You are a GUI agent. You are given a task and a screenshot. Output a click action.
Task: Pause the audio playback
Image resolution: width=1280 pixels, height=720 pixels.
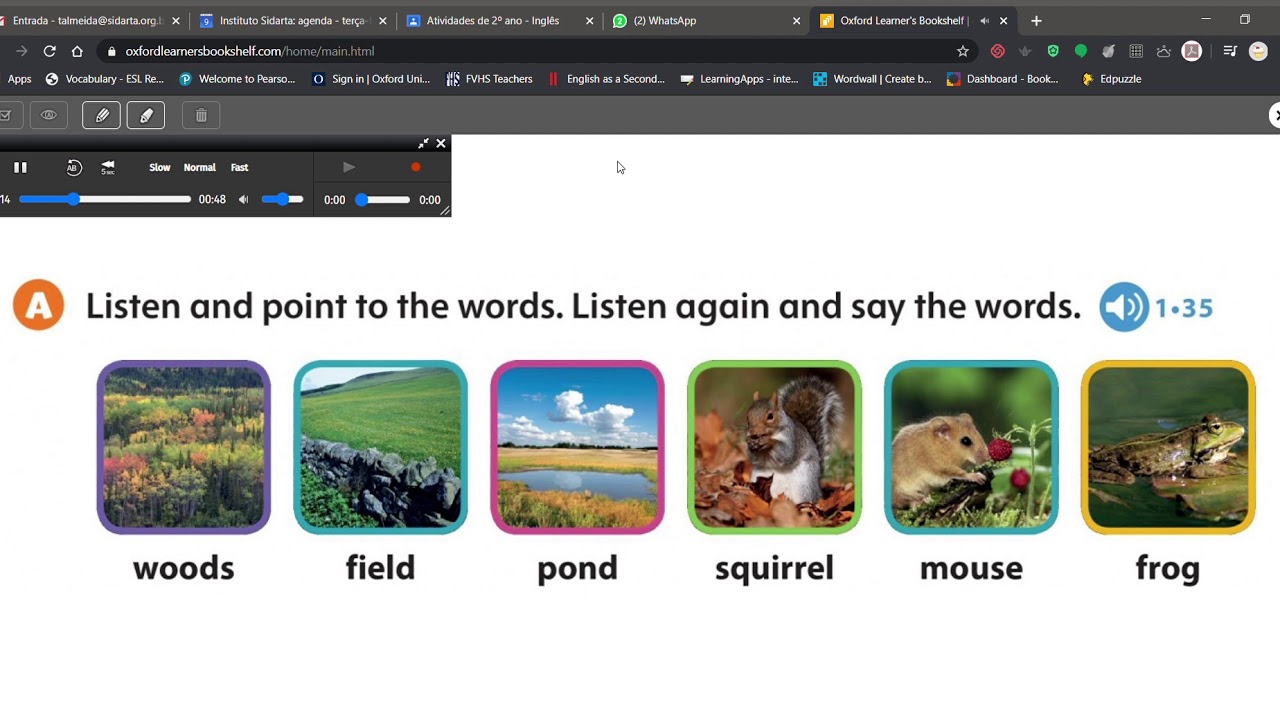point(20,167)
